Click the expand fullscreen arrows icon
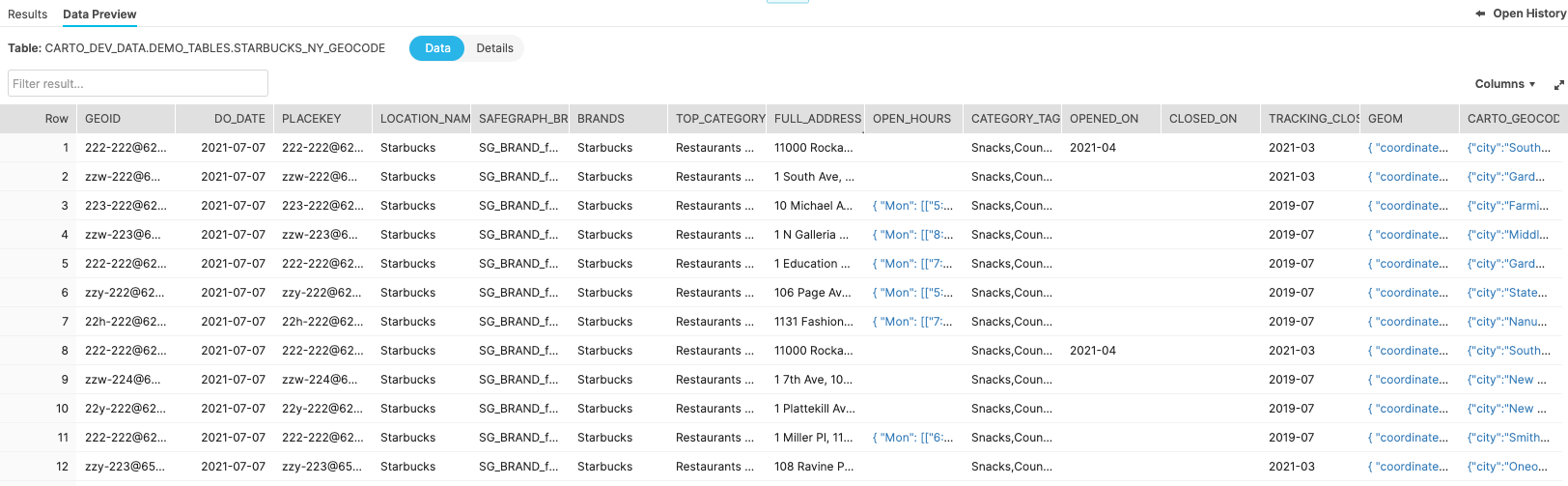1568x486 pixels. pyautogui.click(x=1558, y=85)
